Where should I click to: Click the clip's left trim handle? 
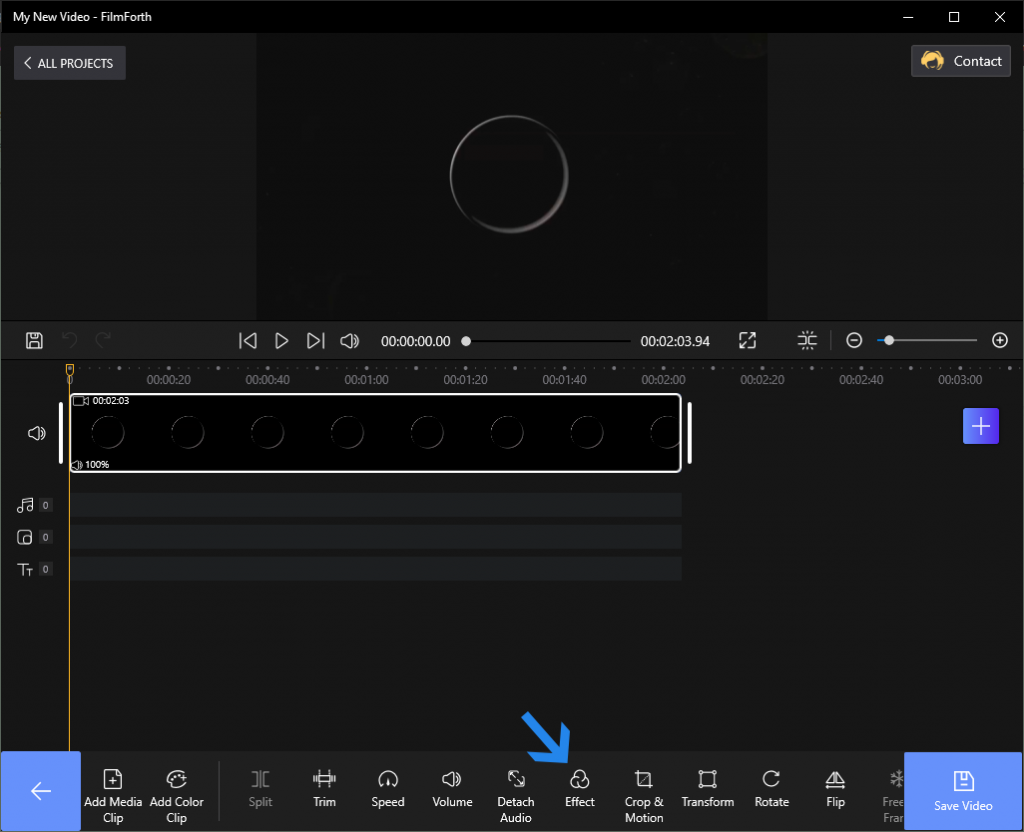[61, 432]
